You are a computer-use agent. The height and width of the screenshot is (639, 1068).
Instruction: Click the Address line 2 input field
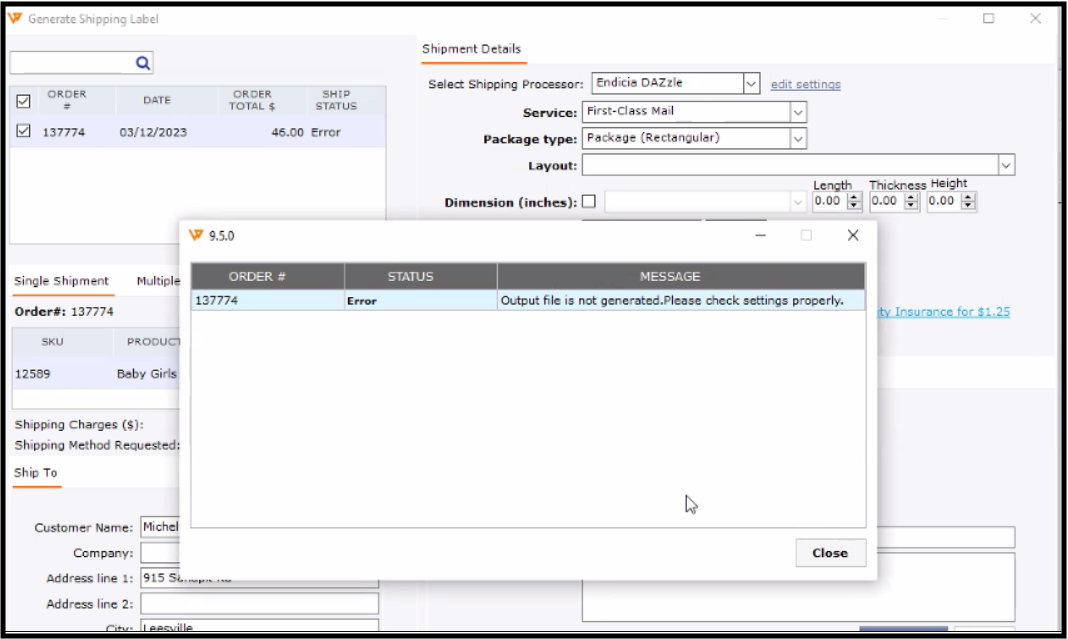259,604
